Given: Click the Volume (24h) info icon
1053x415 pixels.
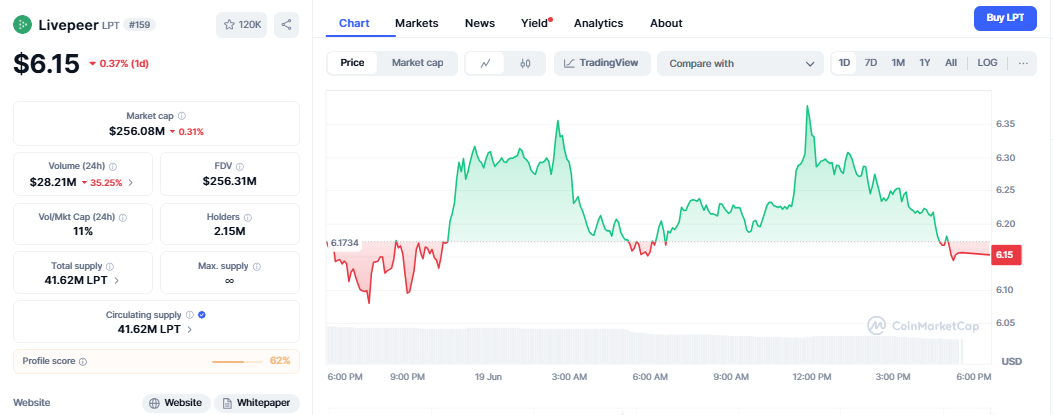Looking at the screenshot, I should [x=113, y=167].
